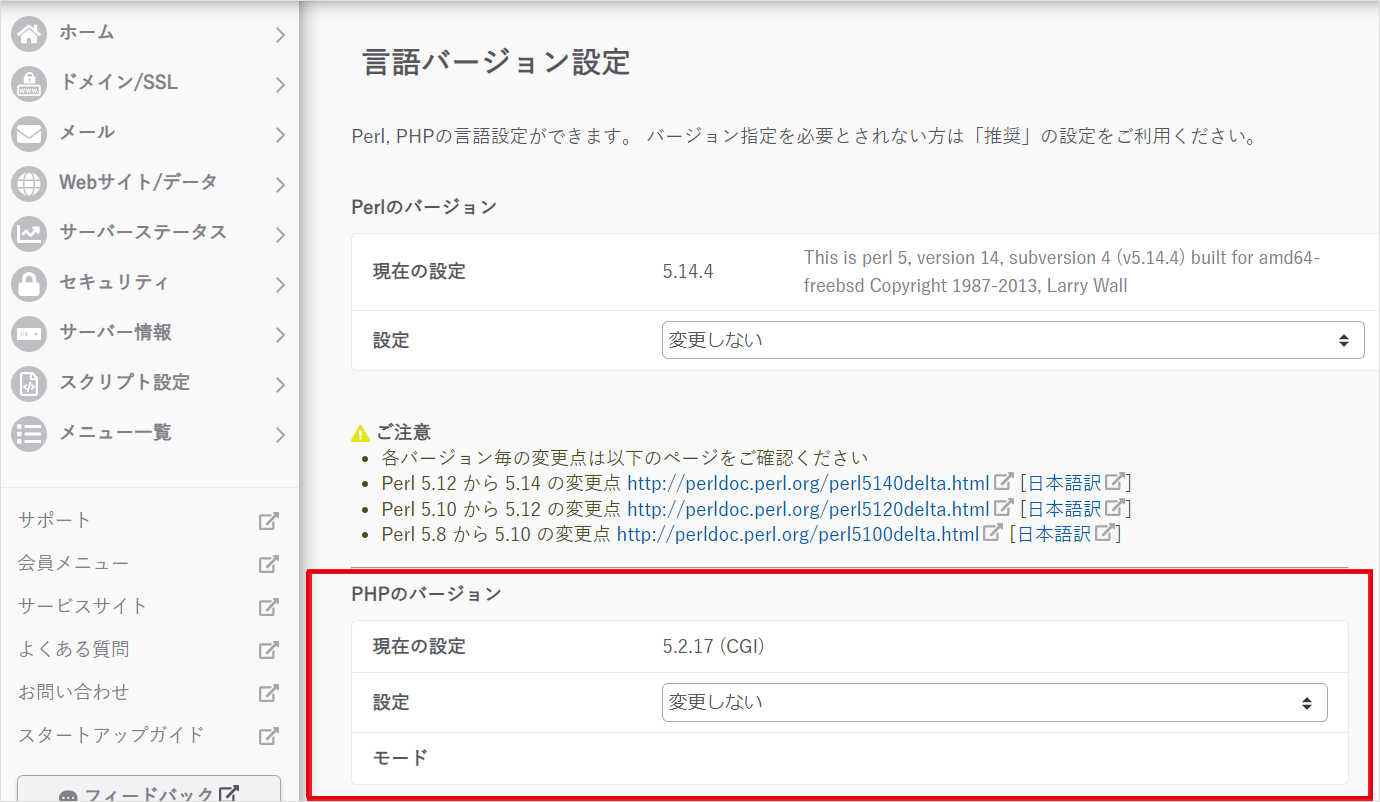Click the Domain/SSL lock icon
The image size is (1380, 802).
[x=29, y=84]
